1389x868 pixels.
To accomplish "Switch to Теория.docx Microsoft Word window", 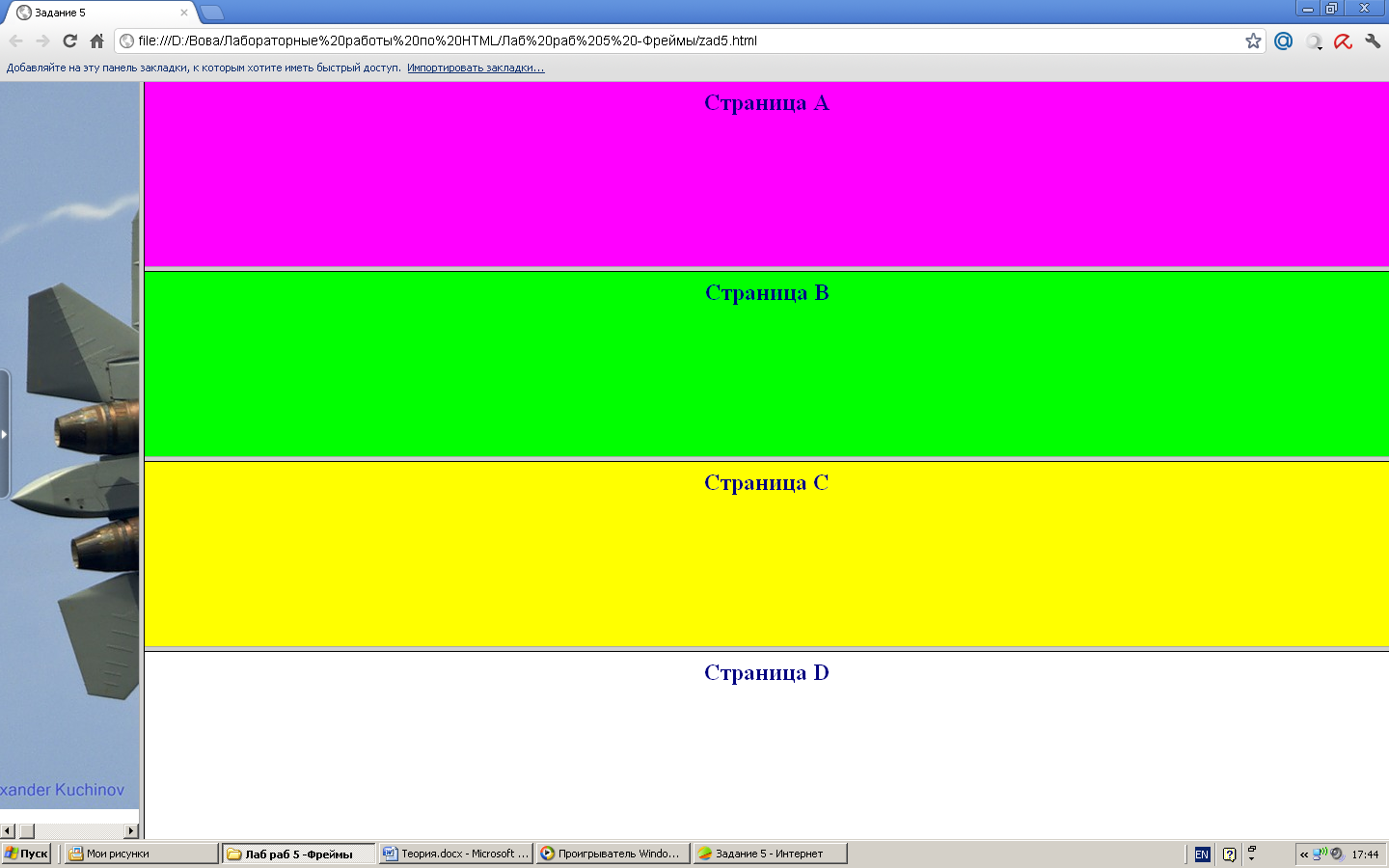I will pyautogui.click(x=456, y=854).
